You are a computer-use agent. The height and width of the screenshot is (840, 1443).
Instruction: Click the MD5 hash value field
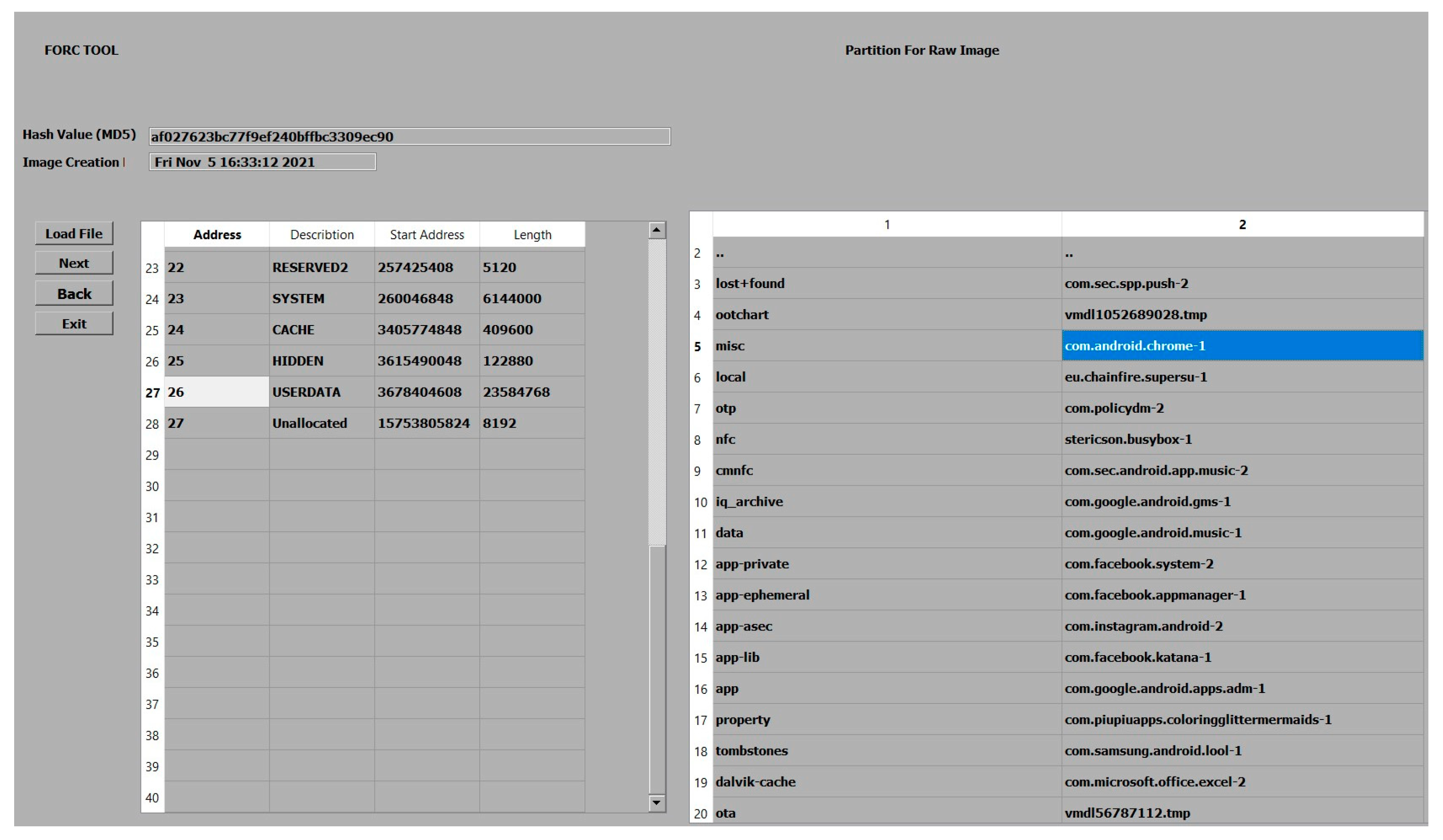pos(409,137)
